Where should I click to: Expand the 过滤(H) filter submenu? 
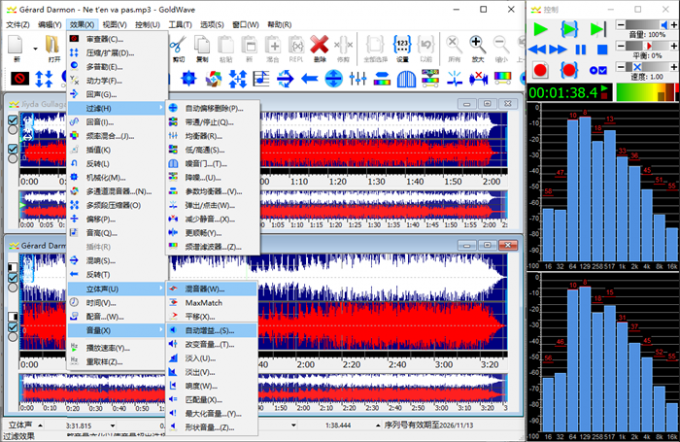117,108
